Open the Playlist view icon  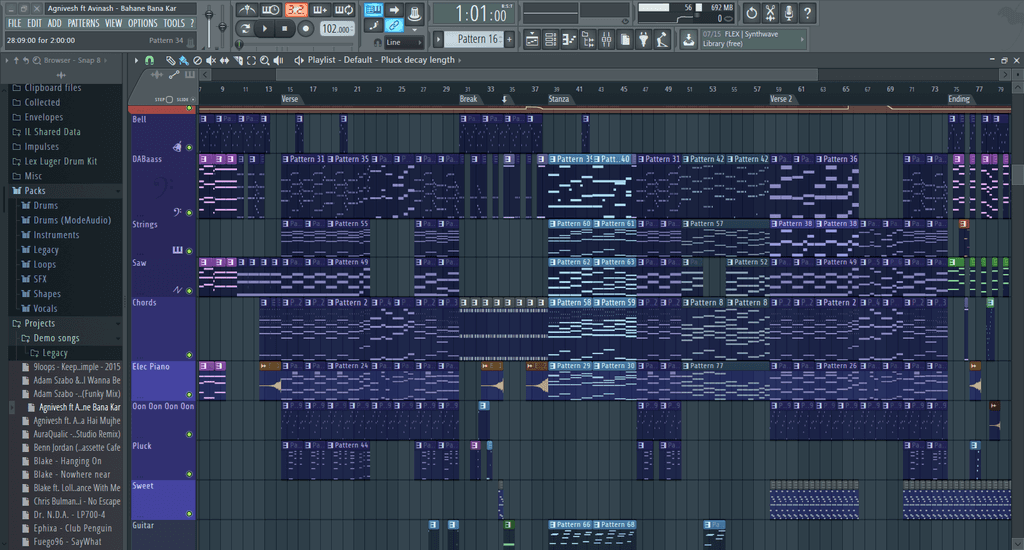point(532,40)
